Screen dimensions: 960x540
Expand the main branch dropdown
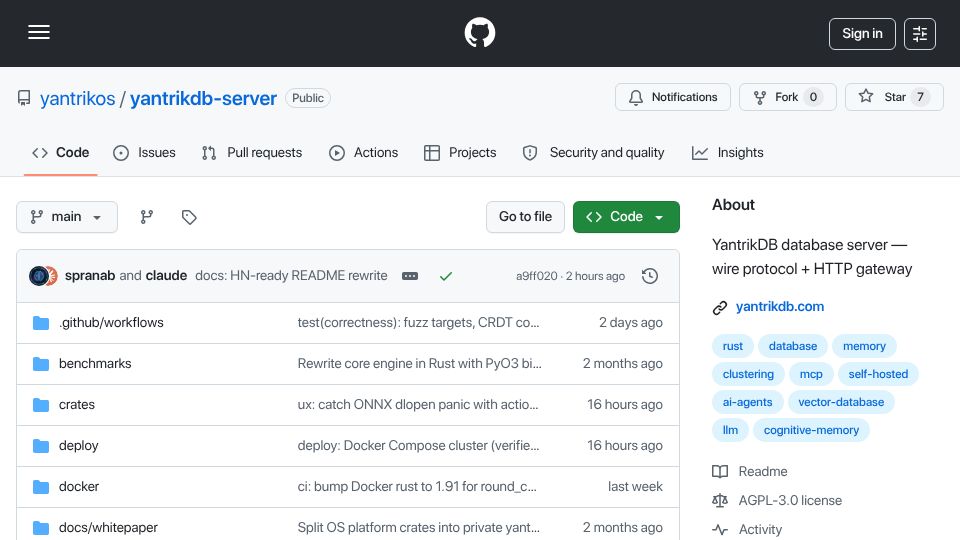pyautogui.click(x=67, y=217)
